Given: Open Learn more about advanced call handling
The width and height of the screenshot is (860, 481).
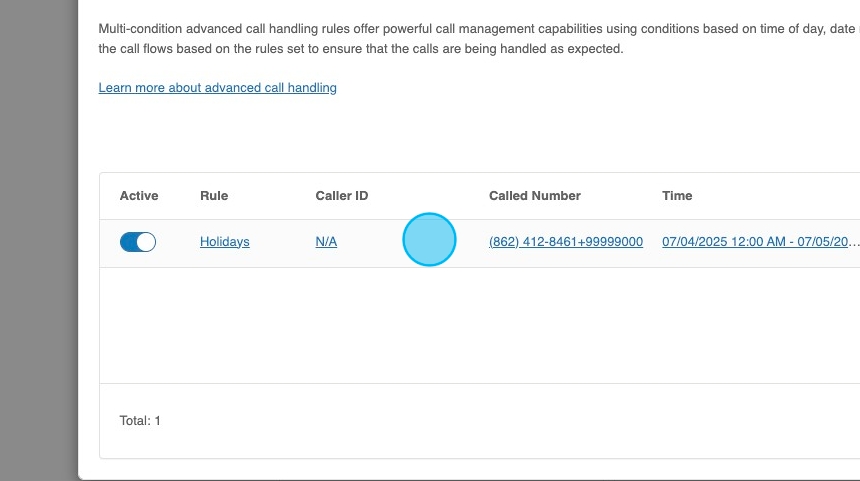Looking at the screenshot, I should pos(217,88).
